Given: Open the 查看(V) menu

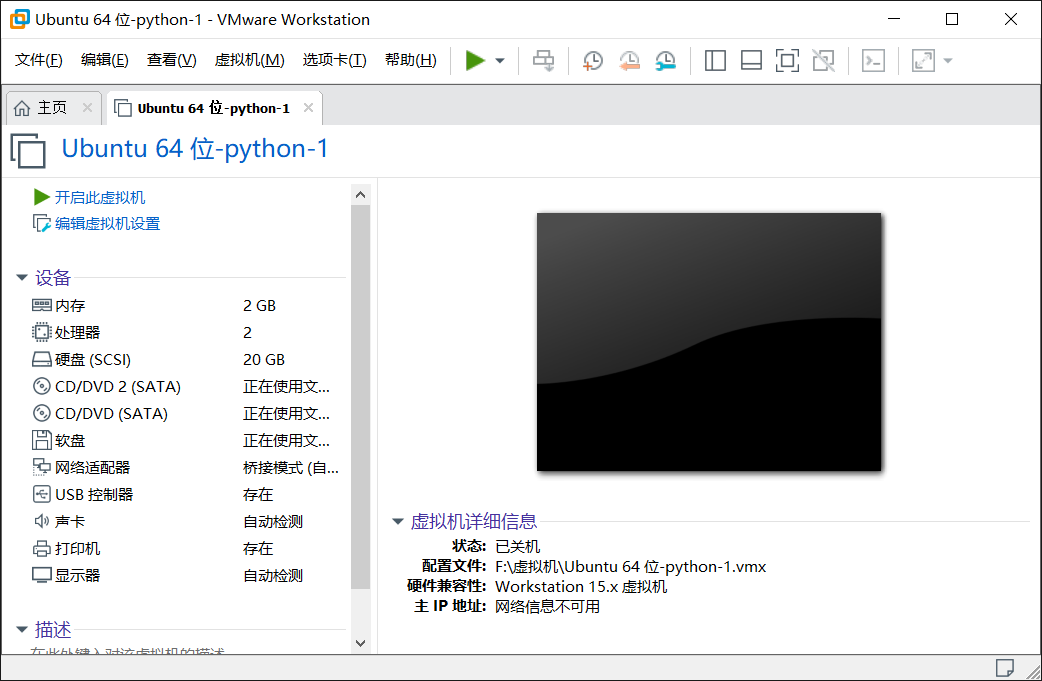Looking at the screenshot, I should tap(171, 60).
